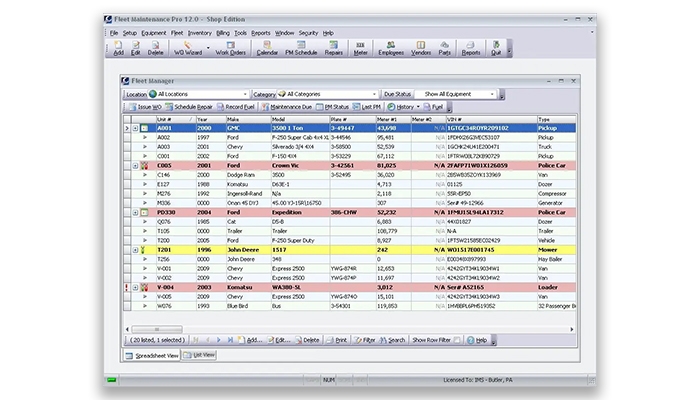
Task: Switch to the List View tab
Action: point(197,355)
